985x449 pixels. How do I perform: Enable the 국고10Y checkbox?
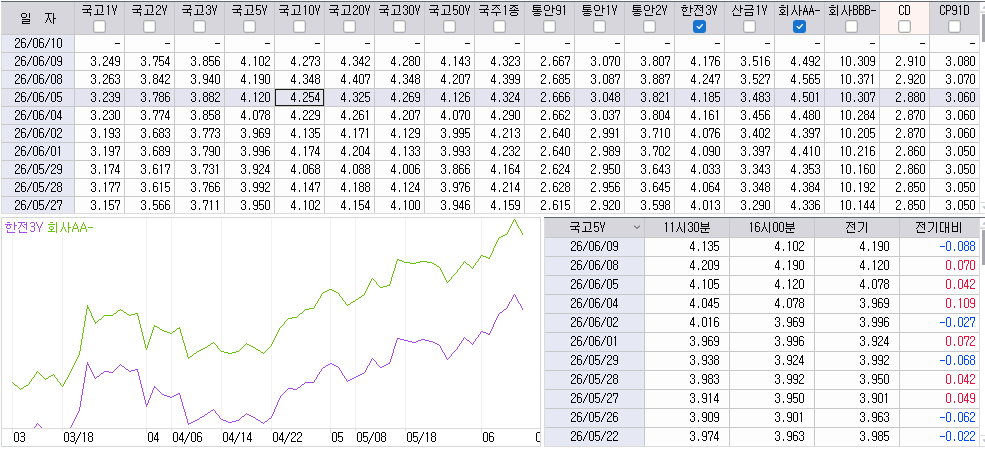tap(300, 26)
